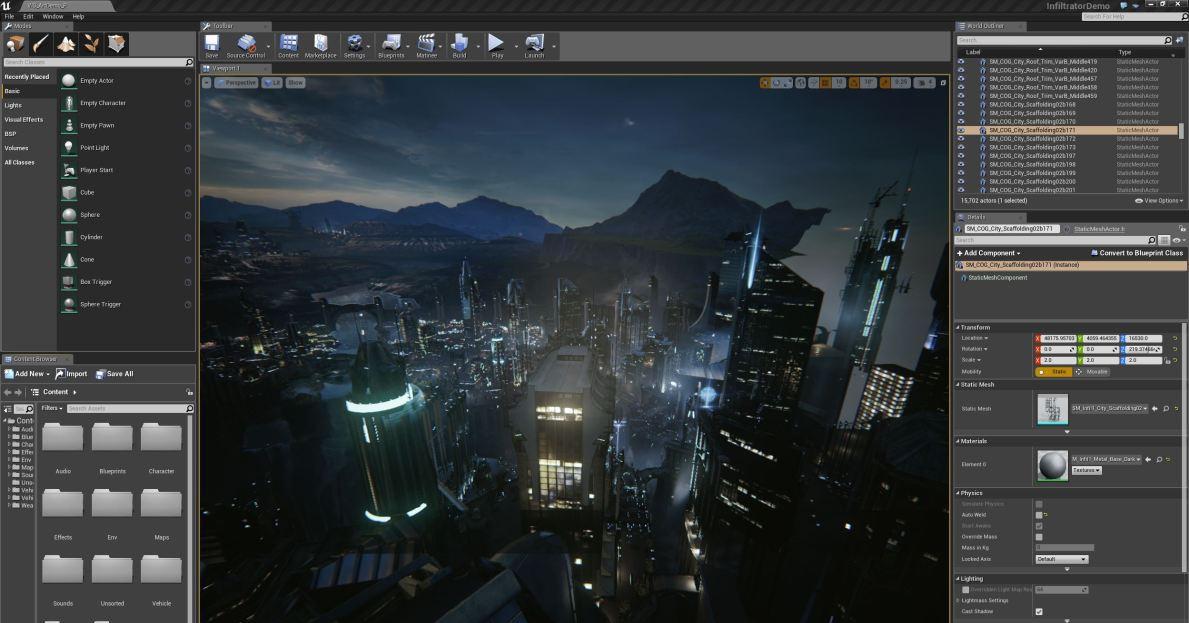Viewport: 1189px width, 623px height.
Task: Open the Window menu
Action: pos(53,16)
